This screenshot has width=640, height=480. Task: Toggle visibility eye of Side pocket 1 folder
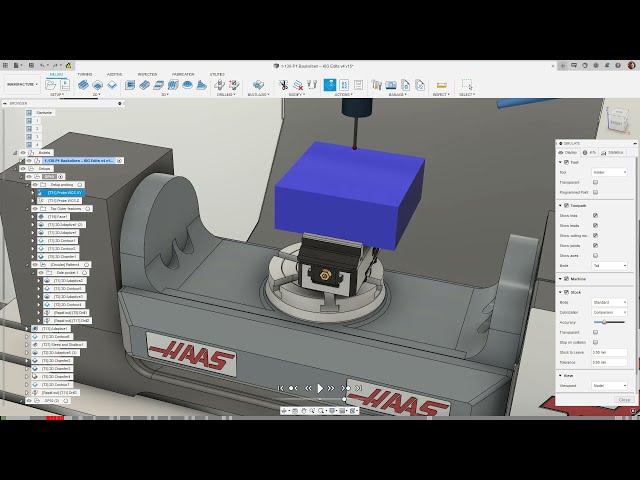[41, 272]
